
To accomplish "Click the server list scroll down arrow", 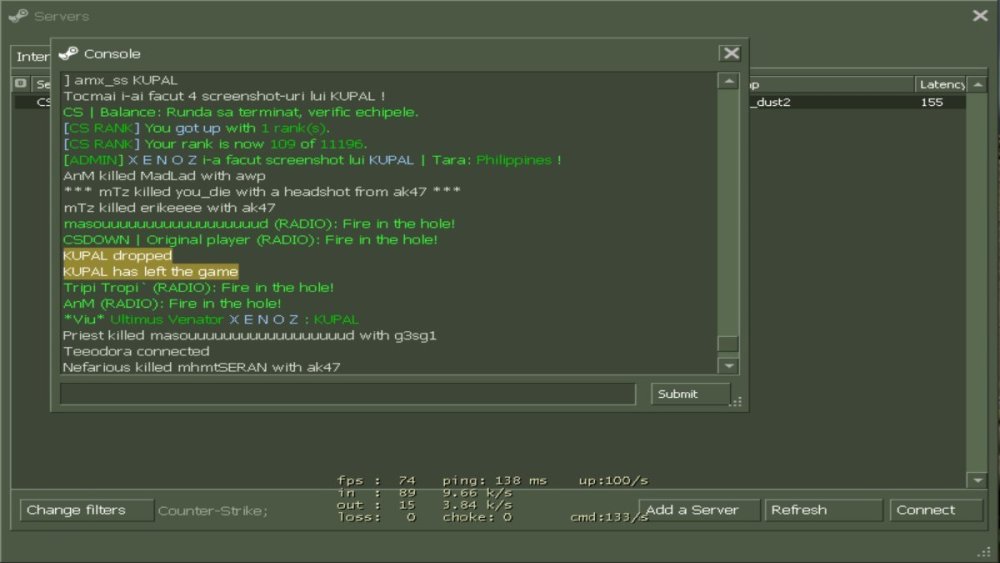I will (978, 480).
